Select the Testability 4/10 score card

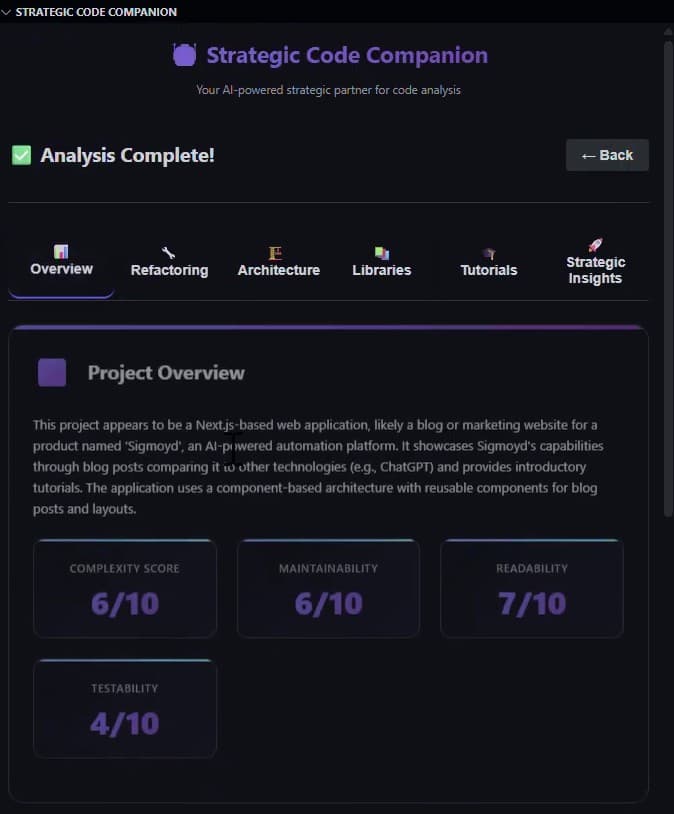(124, 708)
